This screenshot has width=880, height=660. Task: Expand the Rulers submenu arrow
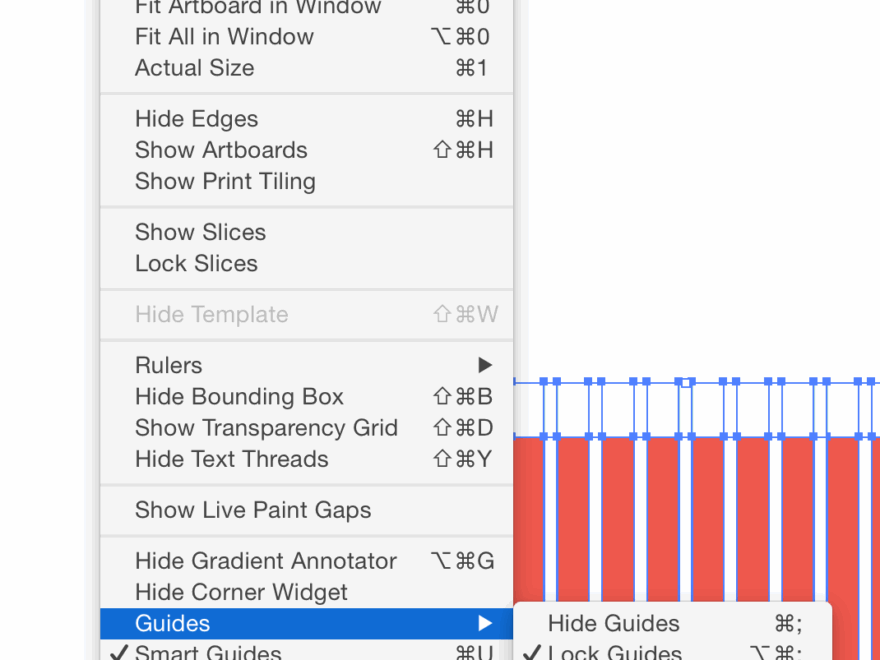point(485,365)
